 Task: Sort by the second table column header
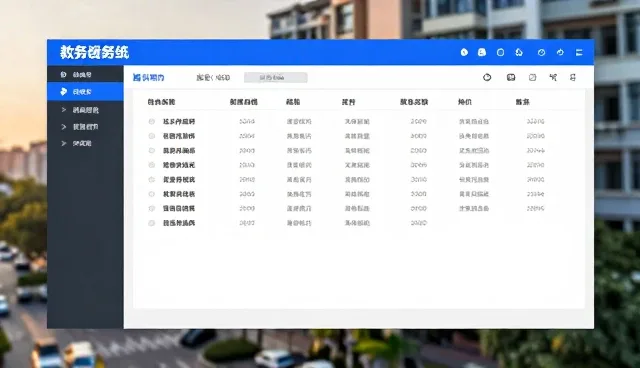click(244, 102)
